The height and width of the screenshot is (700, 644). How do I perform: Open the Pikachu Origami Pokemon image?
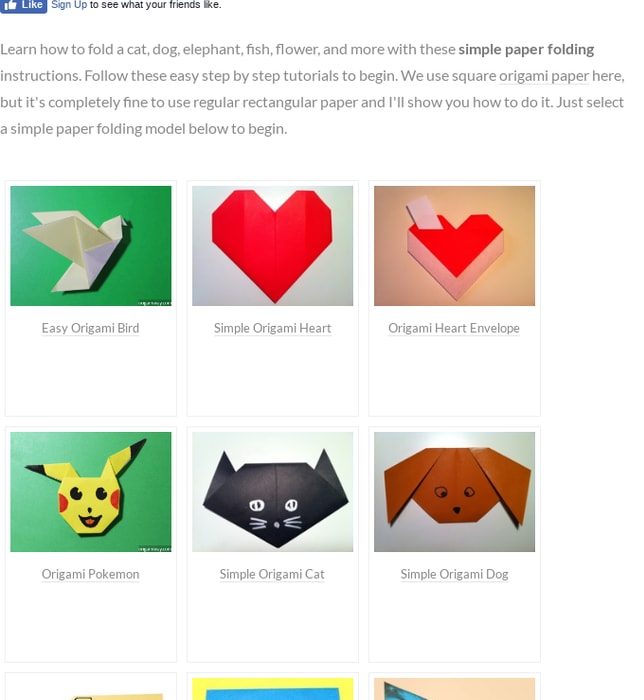click(91, 492)
